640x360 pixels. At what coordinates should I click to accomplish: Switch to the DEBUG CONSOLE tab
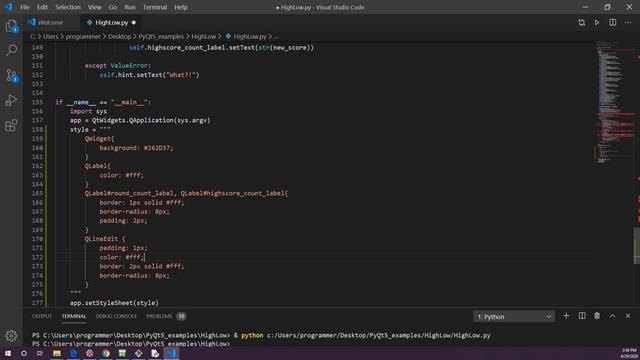click(x=116, y=316)
